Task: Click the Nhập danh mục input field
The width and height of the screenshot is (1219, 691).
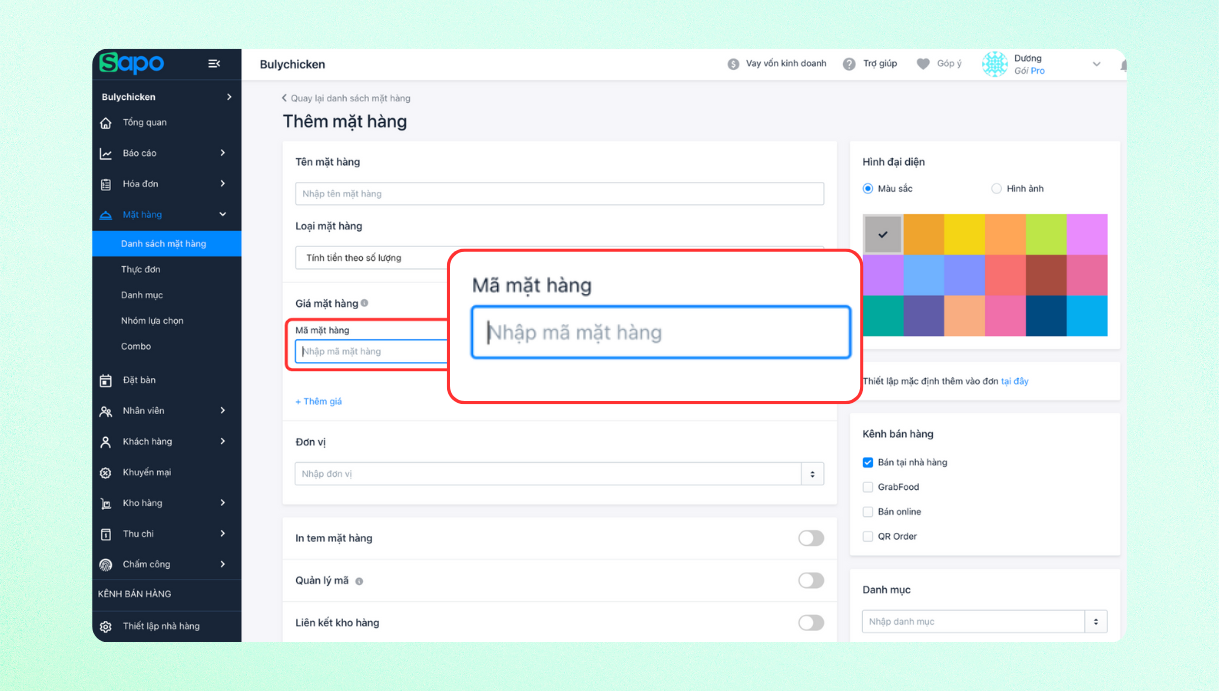Action: pos(974,622)
